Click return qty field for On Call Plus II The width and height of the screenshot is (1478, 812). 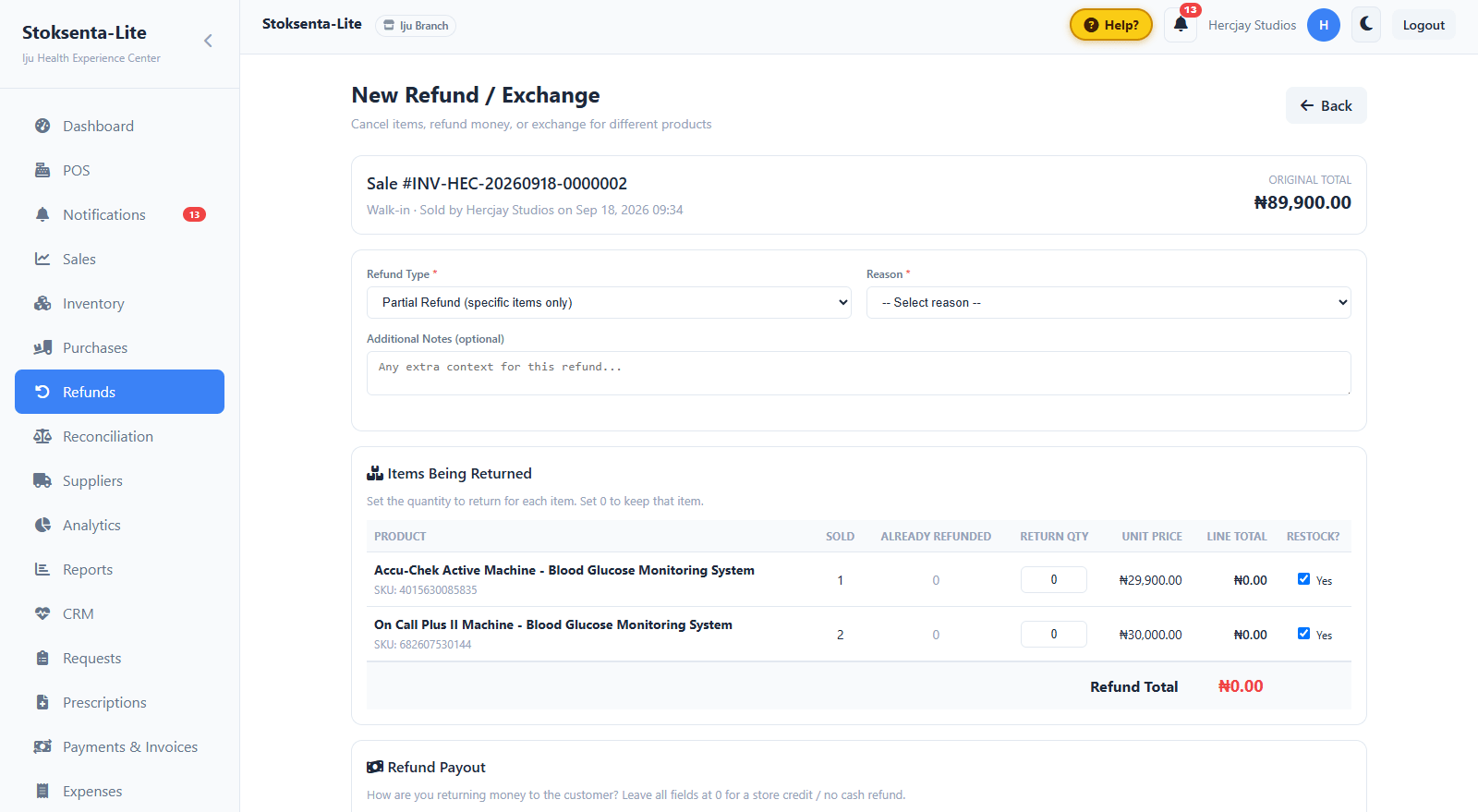[x=1053, y=634]
